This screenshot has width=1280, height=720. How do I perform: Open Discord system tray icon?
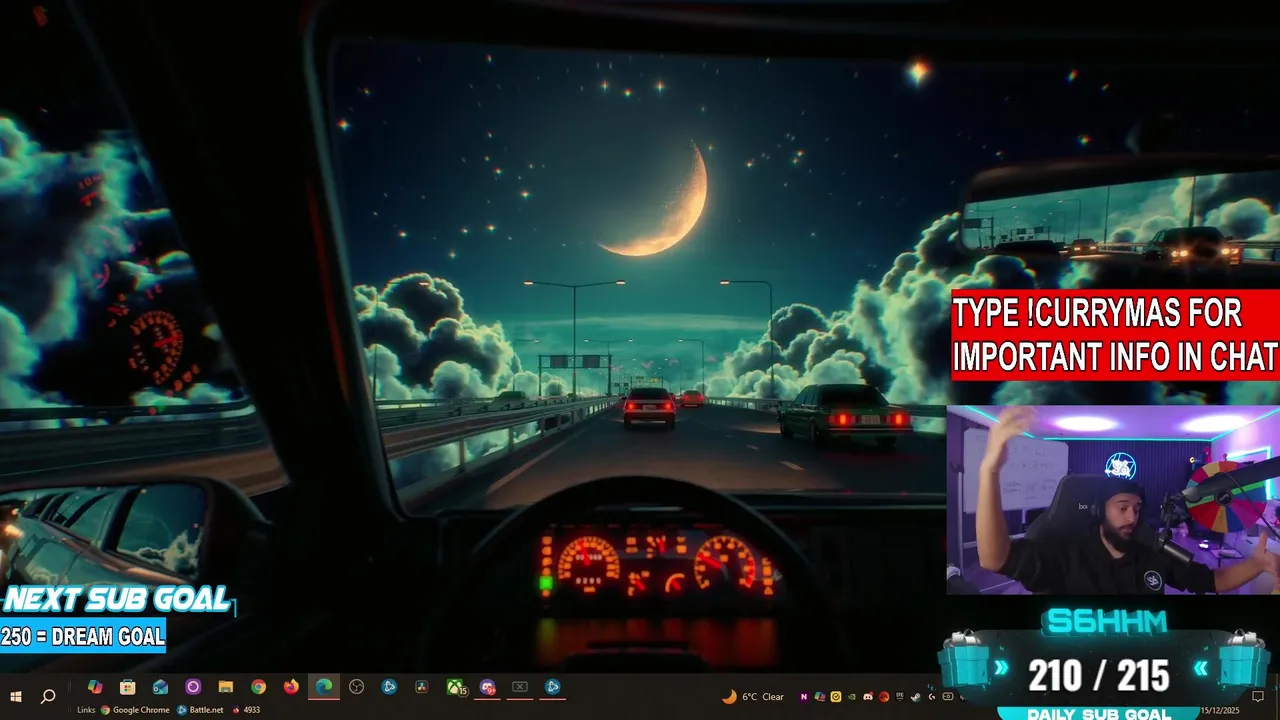pyautogui.click(x=868, y=697)
